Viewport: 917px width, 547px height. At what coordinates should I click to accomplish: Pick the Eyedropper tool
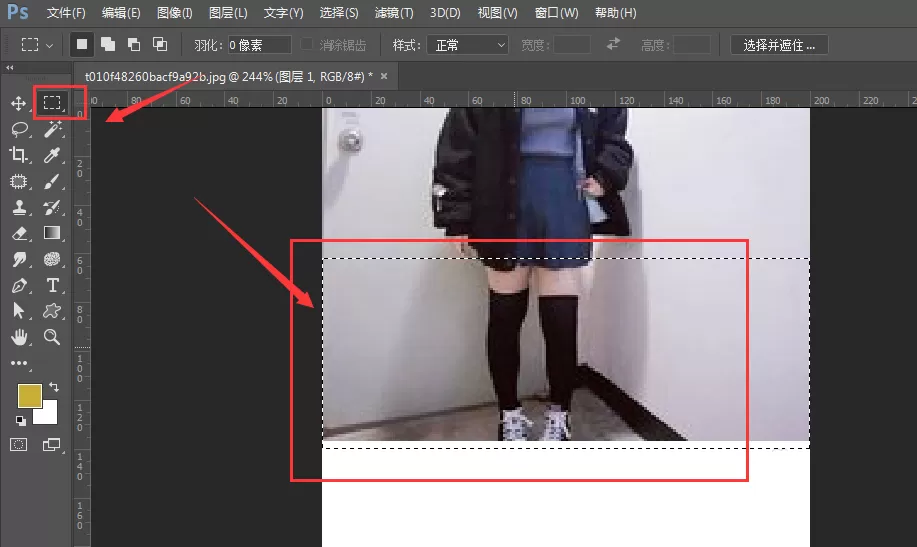tap(52, 155)
